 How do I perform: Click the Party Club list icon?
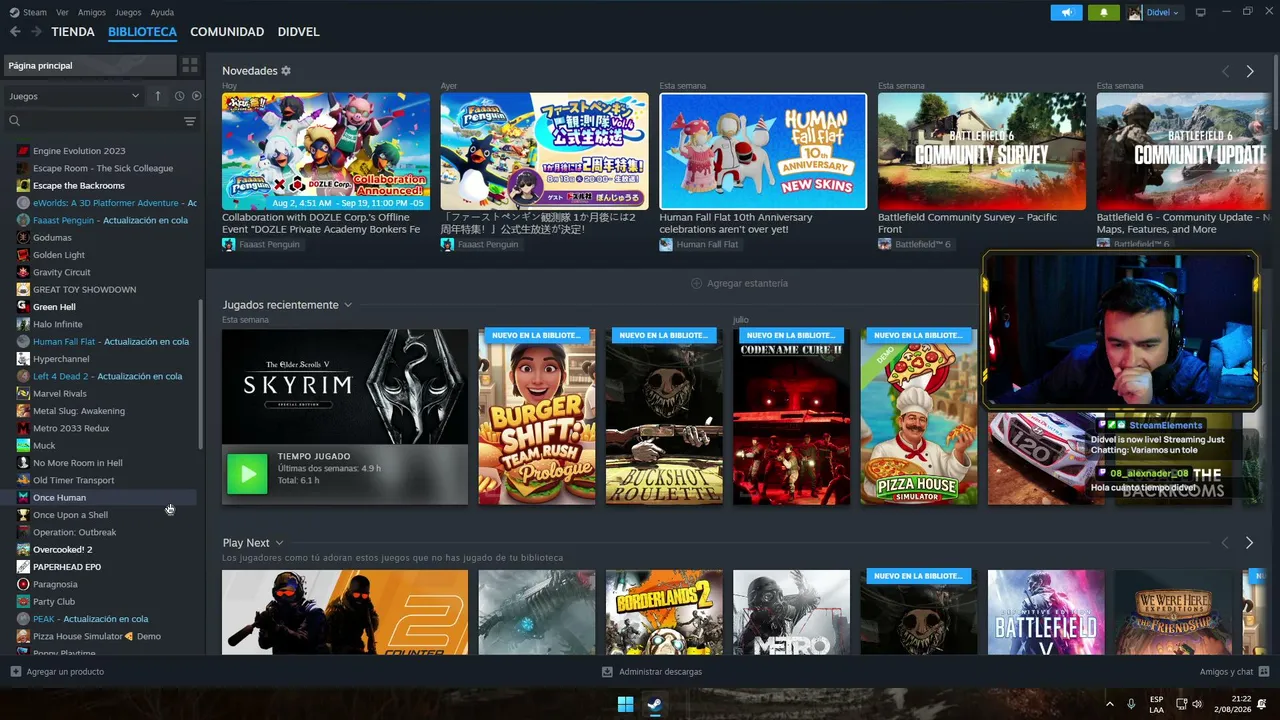click(x=23, y=602)
